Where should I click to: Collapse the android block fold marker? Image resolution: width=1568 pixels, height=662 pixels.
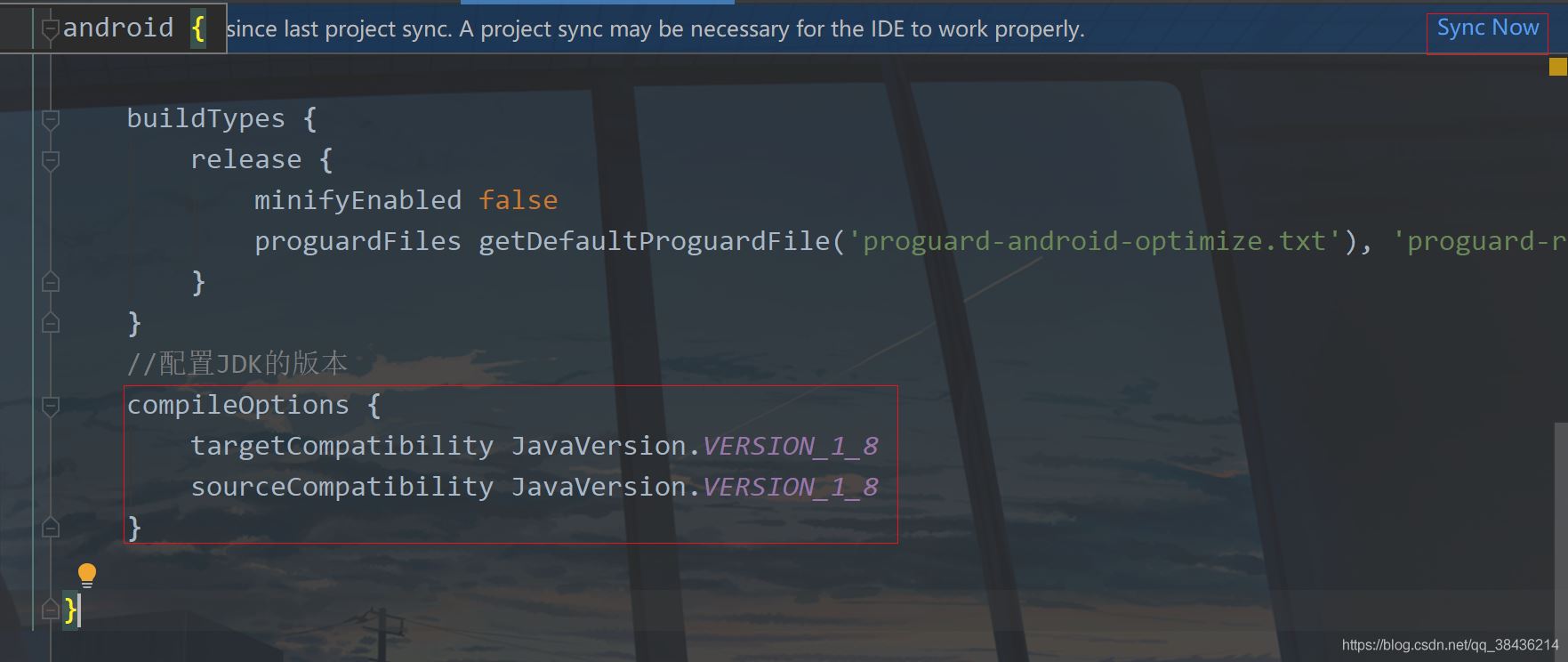(x=51, y=29)
